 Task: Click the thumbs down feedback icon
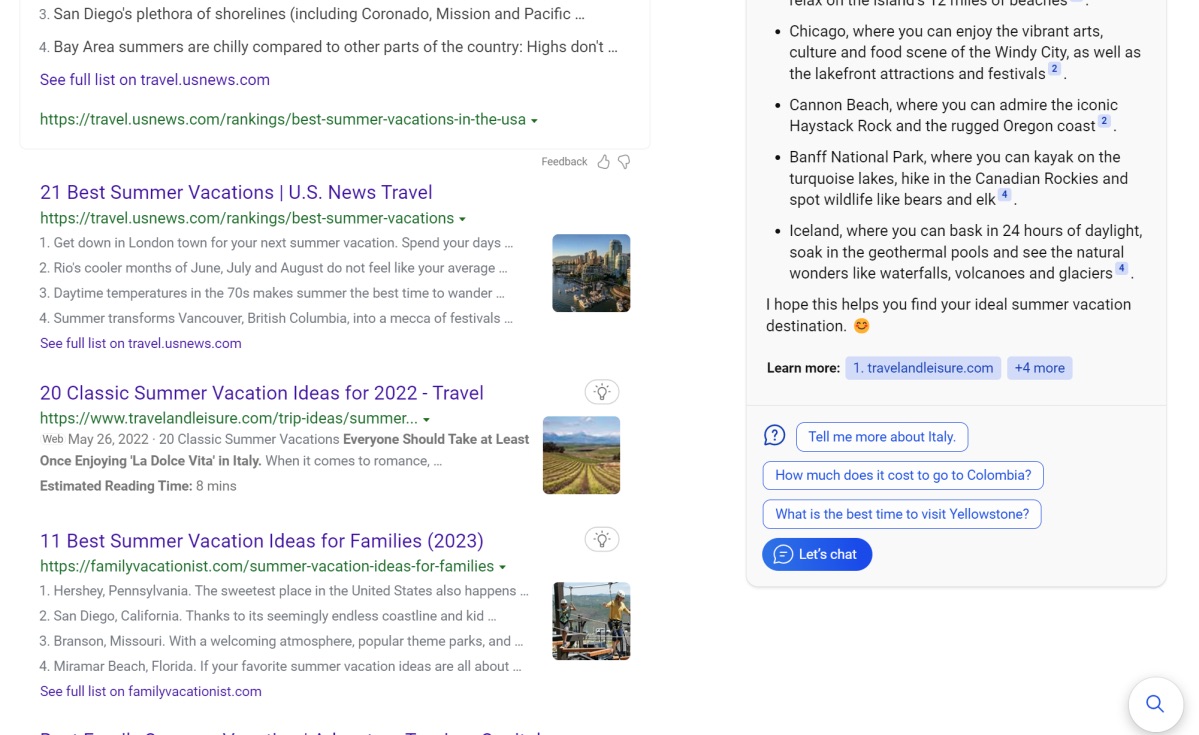(624, 162)
